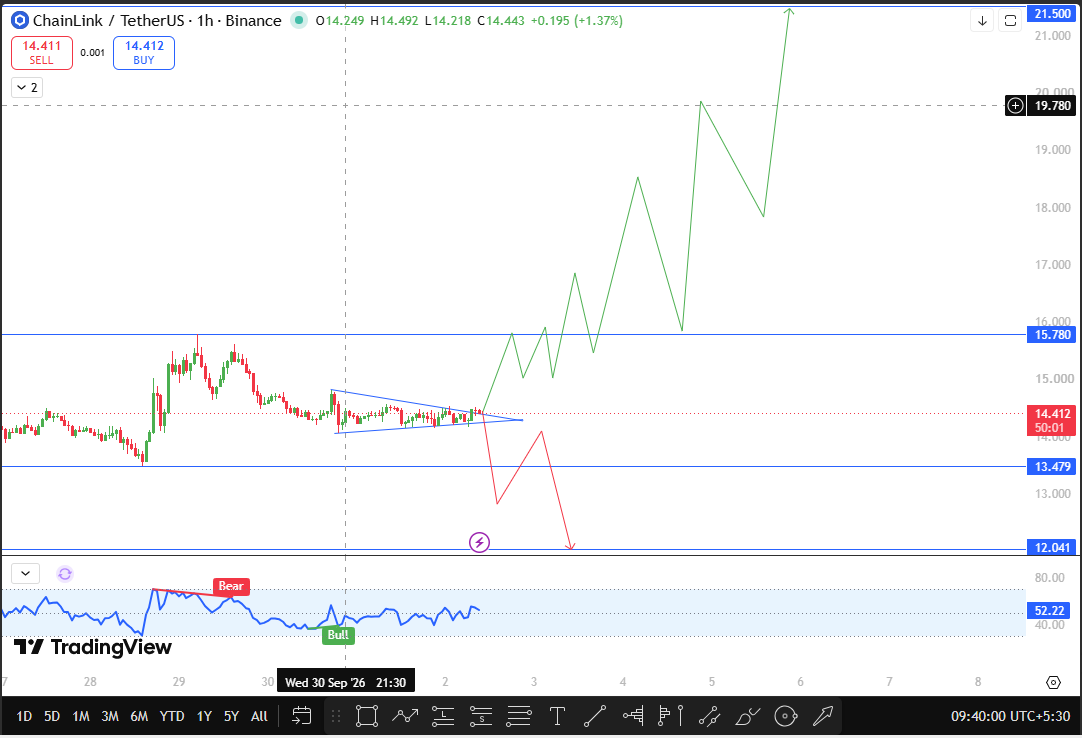Viewport: 1082px width, 738px height.
Task: Select the 13.479 horizontal line label
Action: click(1052, 467)
